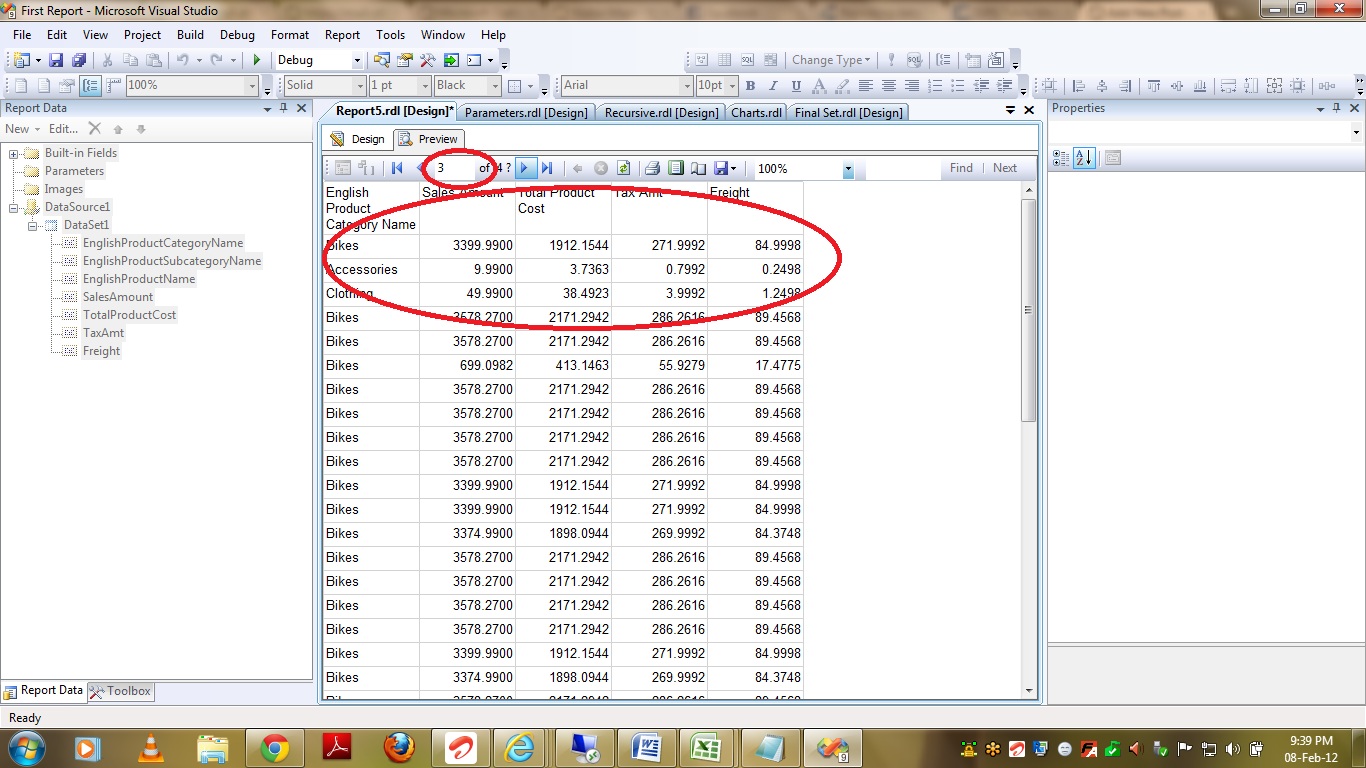
Task: Click Find in the preview toolbar
Action: point(961,168)
